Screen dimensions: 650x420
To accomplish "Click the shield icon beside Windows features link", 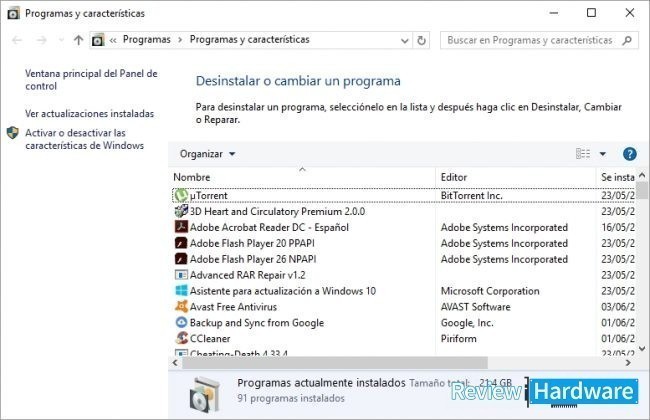I will [13, 133].
